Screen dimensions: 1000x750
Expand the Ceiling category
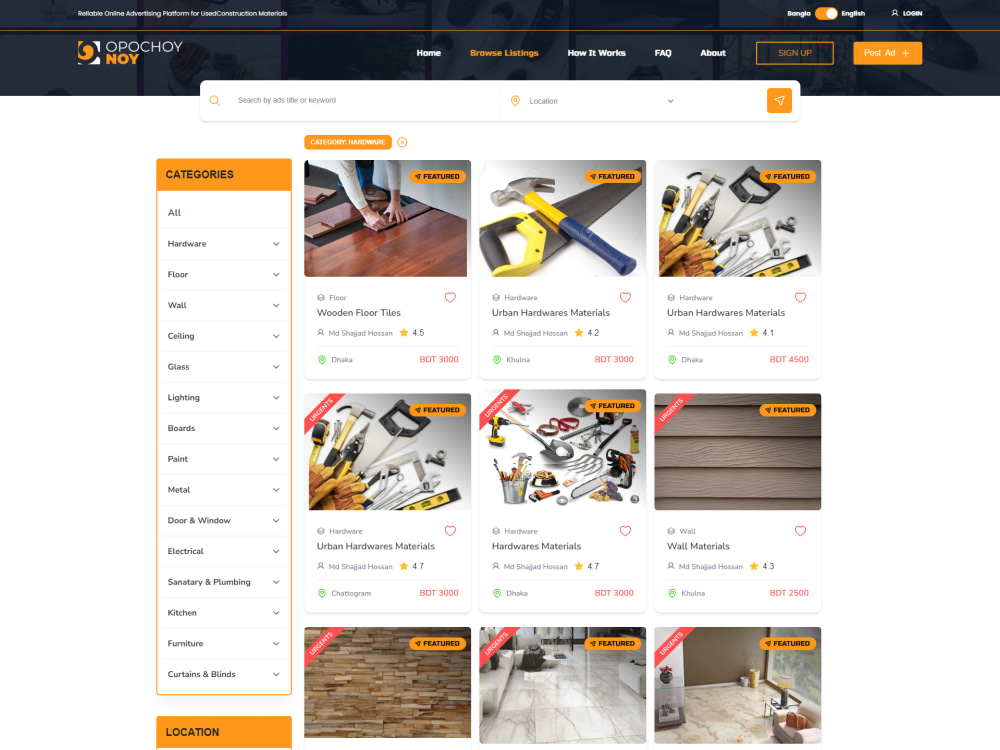point(276,336)
